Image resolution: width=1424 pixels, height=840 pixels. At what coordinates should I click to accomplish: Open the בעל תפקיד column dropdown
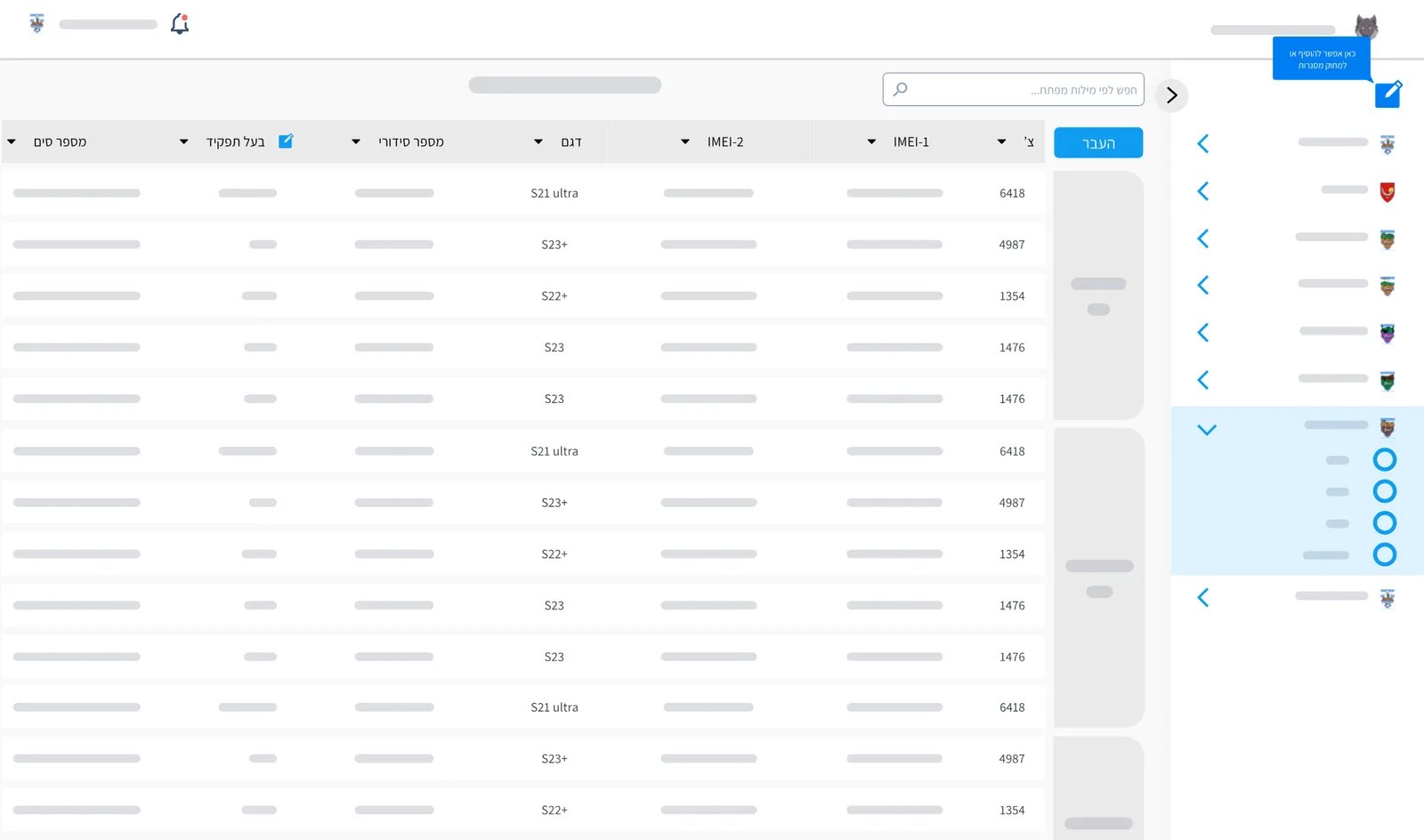184,142
